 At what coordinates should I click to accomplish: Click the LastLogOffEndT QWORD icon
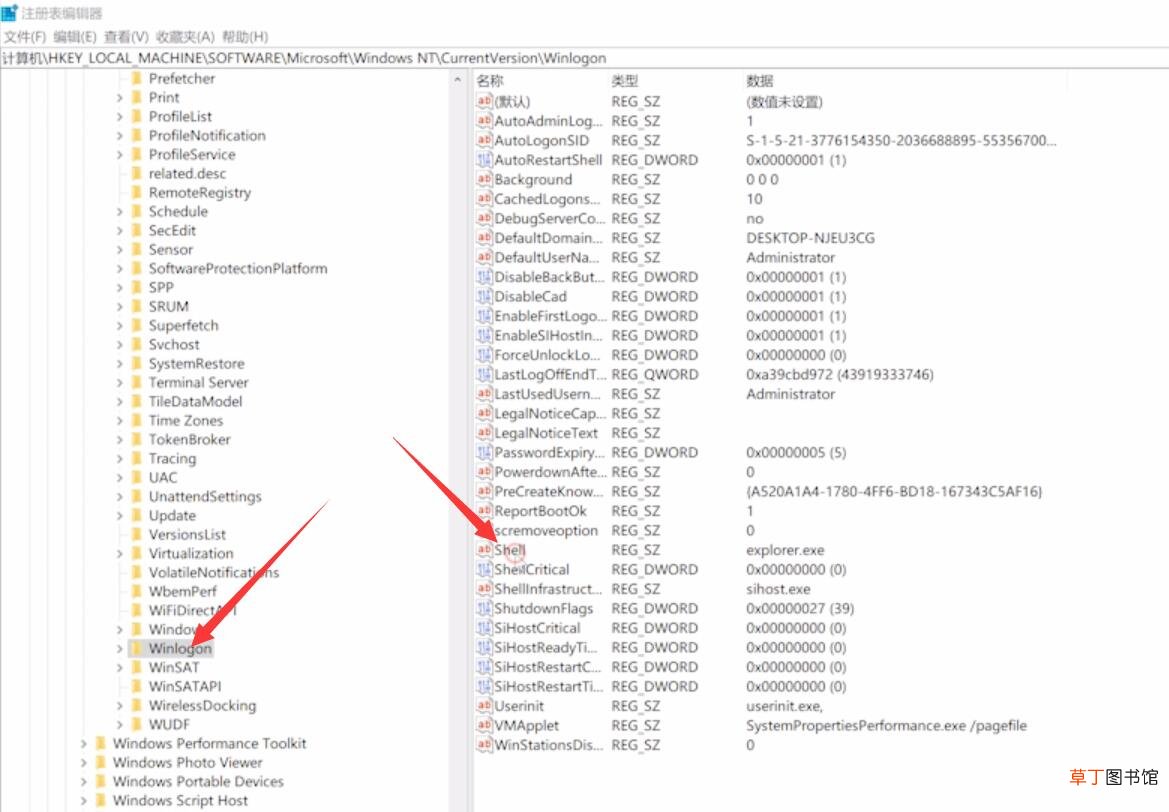[x=484, y=374]
